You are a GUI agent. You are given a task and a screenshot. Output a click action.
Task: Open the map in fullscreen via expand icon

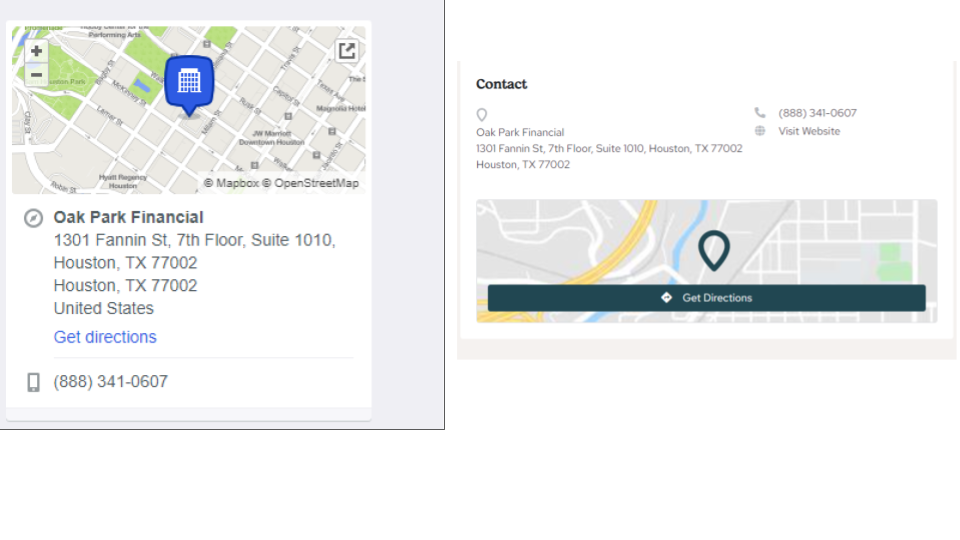(347, 51)
